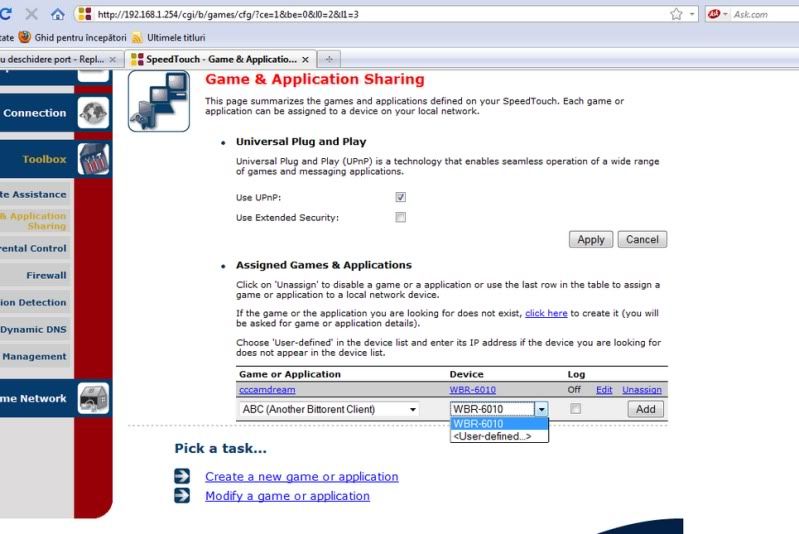Click the browser stop loading X icon
The height and width of the screenshot is (534, 799).
pyautogui.click(x=34, y=15)
